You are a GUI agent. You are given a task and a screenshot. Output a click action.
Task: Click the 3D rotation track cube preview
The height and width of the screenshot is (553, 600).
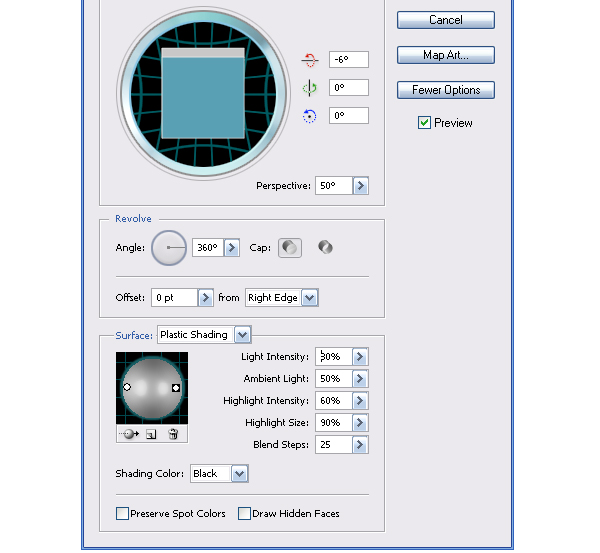[203, 93]
